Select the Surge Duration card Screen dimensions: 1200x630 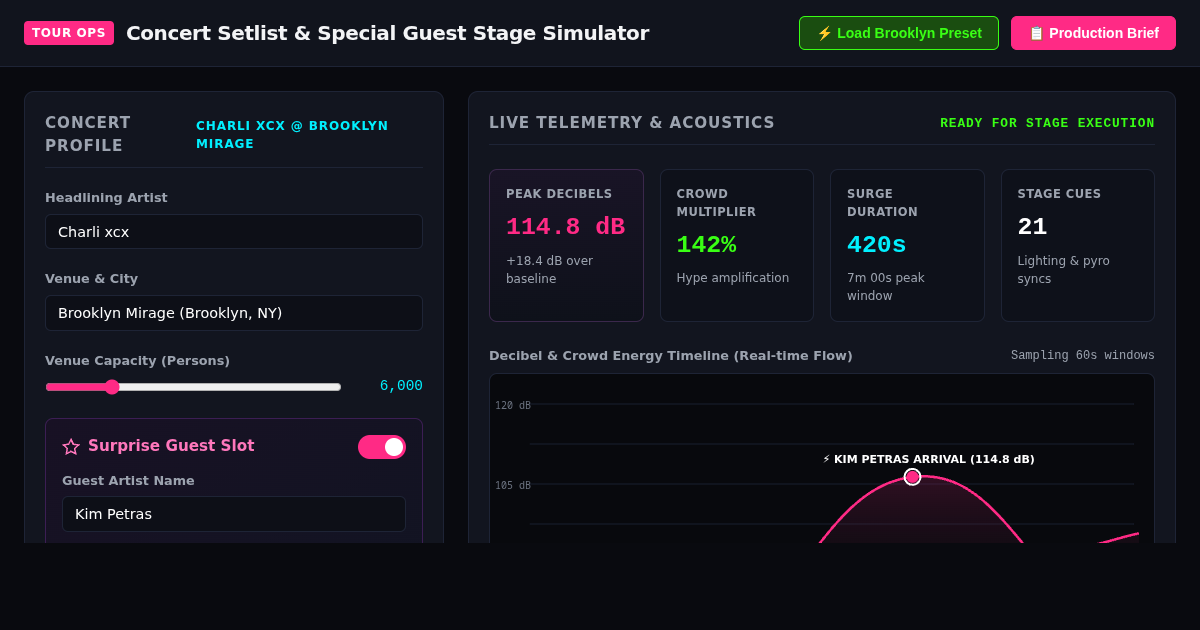pyautogui.click(x=907, y=245)
